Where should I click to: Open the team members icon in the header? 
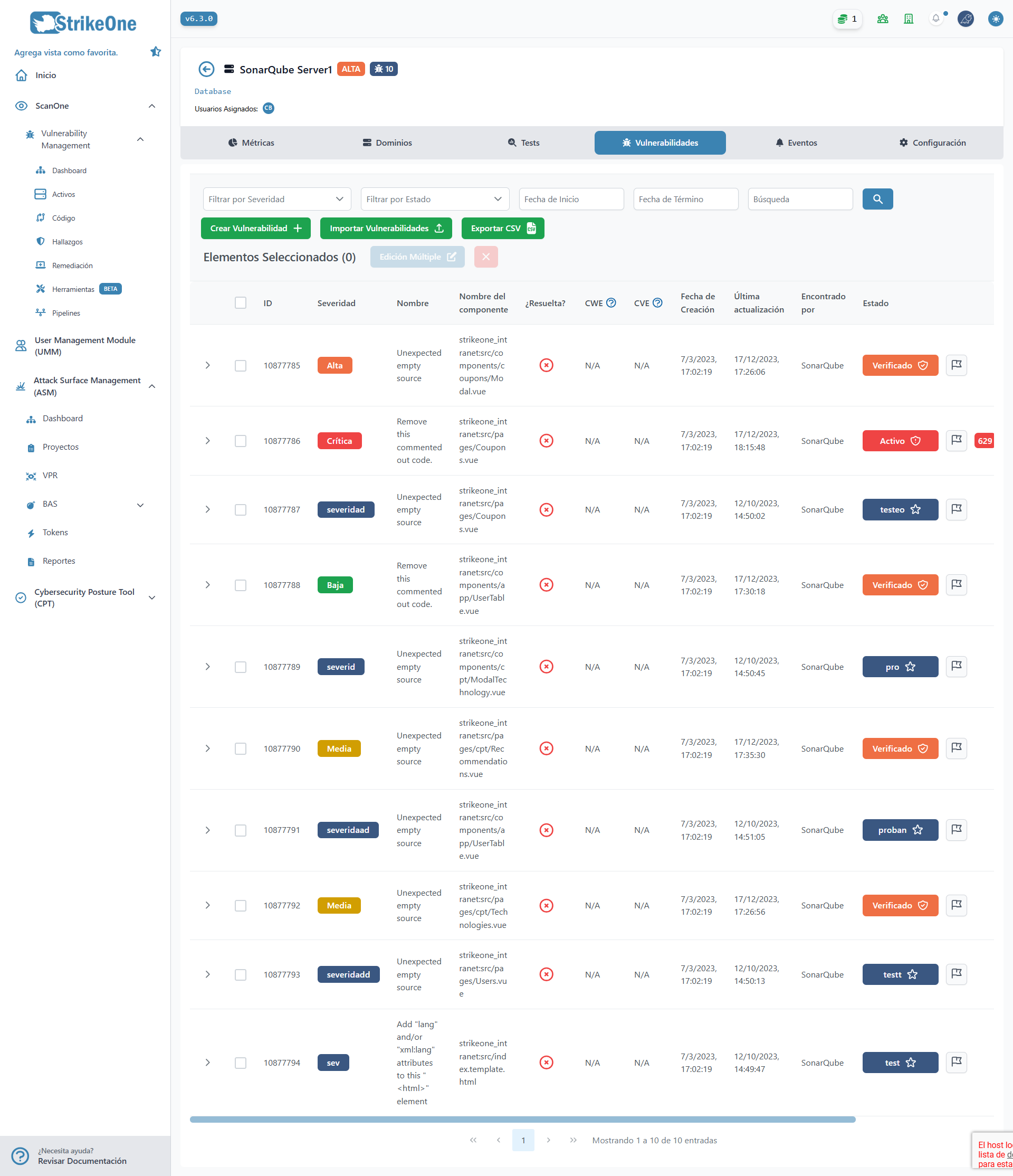(882, 18)
